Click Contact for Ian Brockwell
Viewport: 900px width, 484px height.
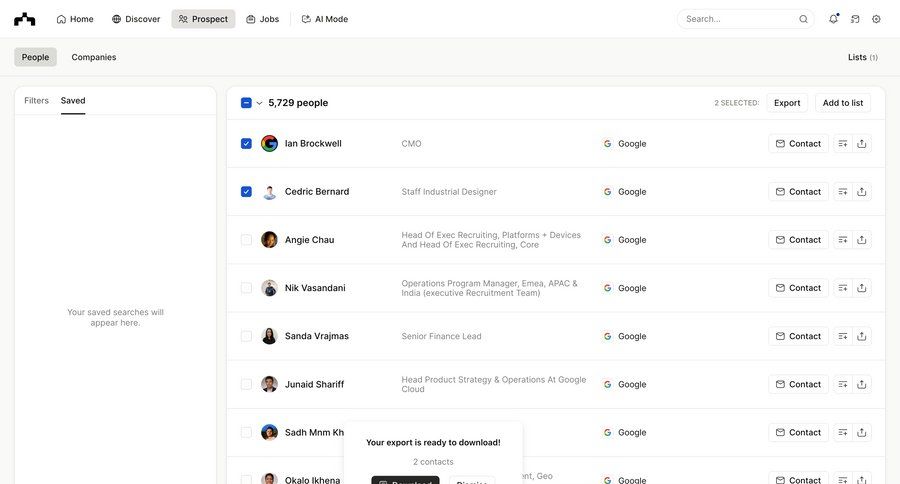[798, 144]
